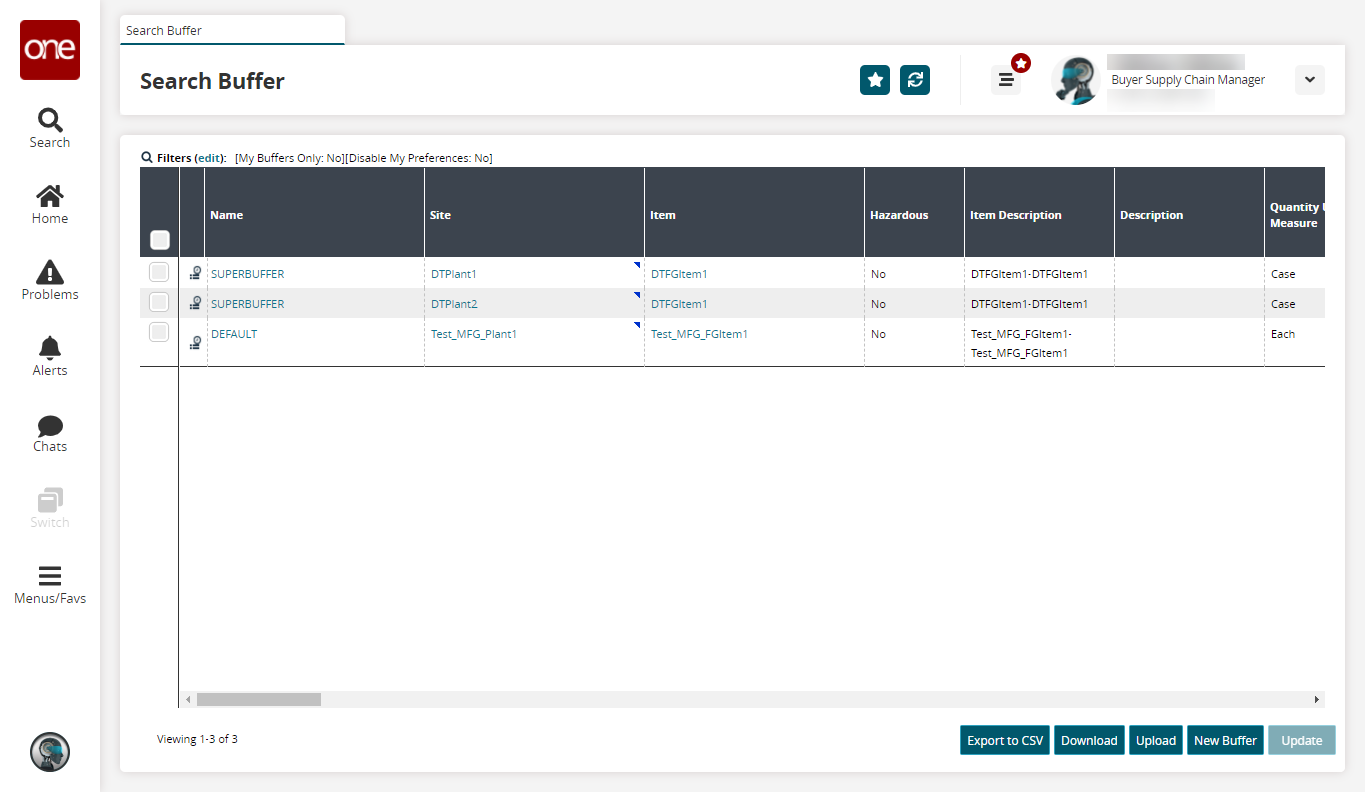Click the Filters edit link
1365x792 pixels.
coord(210,158)
